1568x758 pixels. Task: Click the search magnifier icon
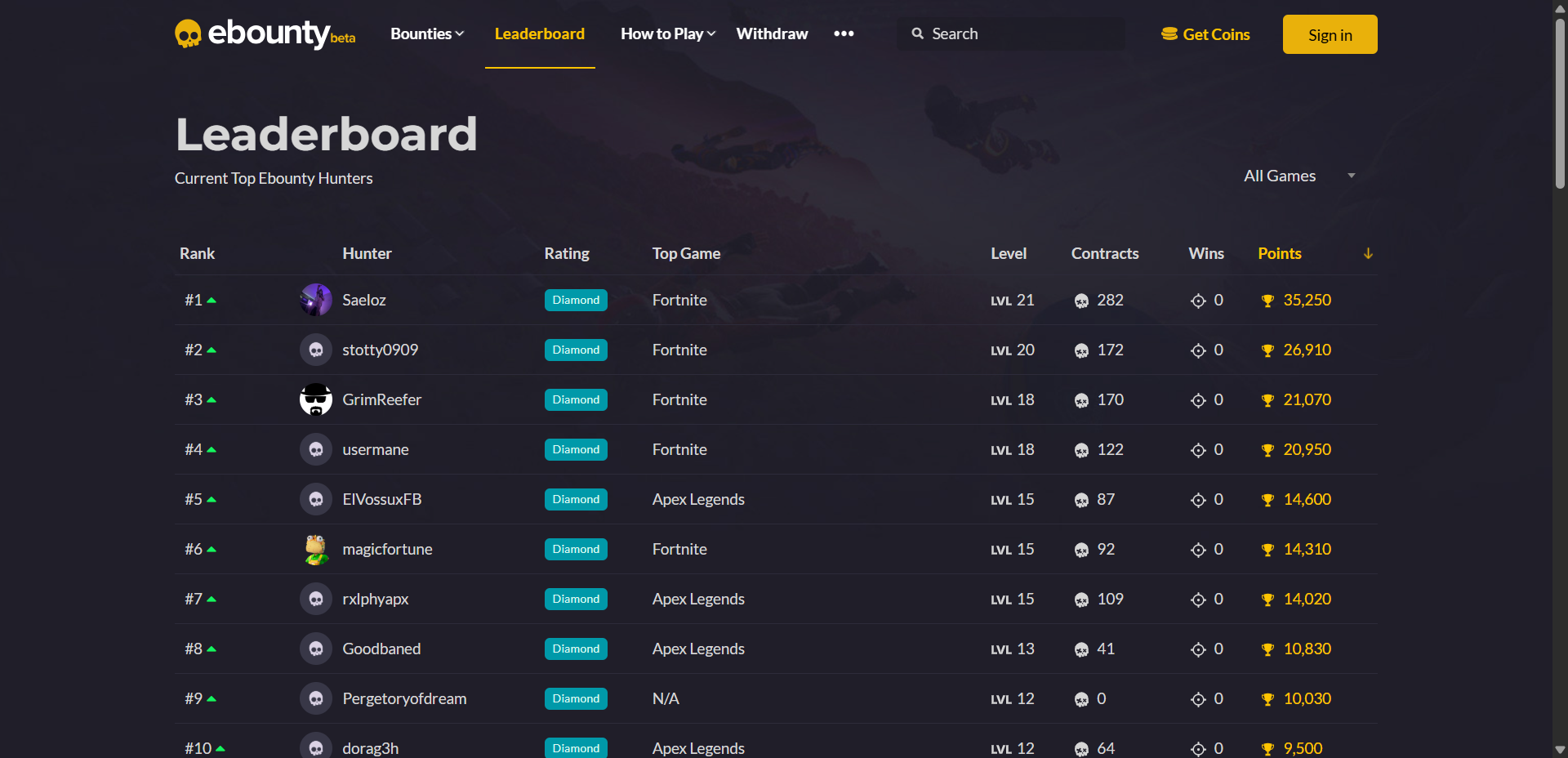point(918,33)
